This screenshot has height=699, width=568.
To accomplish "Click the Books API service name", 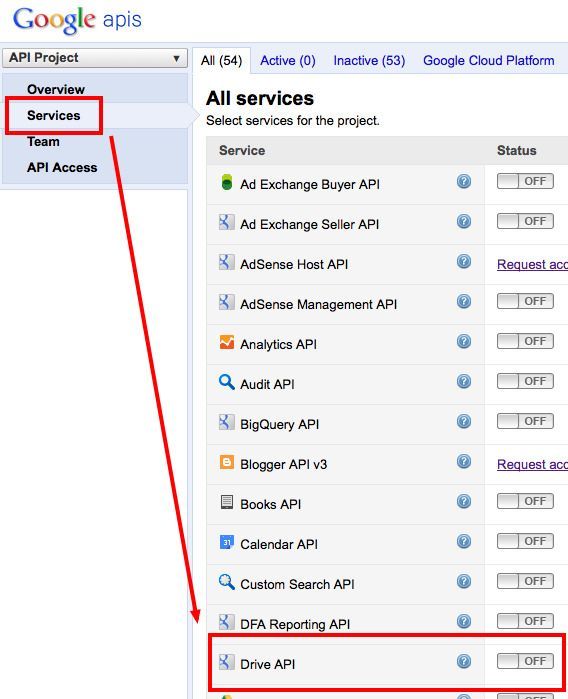I will point(271,504).
